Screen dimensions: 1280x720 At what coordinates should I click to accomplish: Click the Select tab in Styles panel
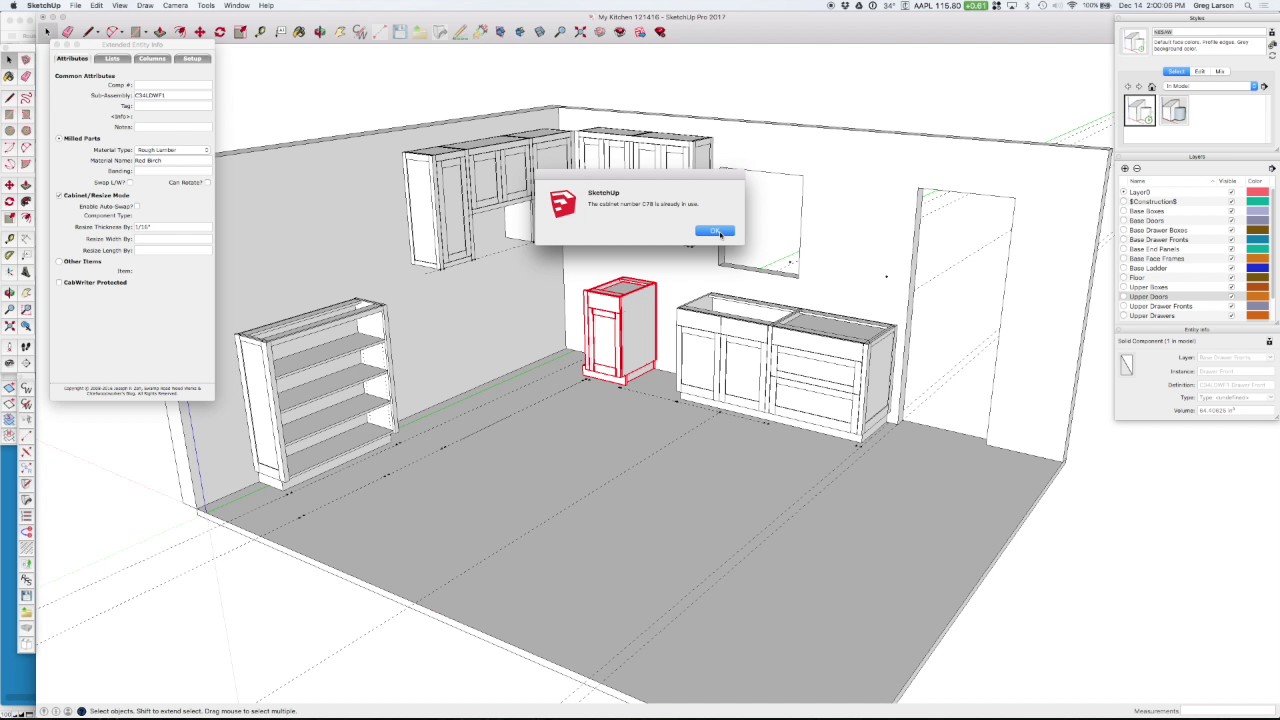point(1176,72)
